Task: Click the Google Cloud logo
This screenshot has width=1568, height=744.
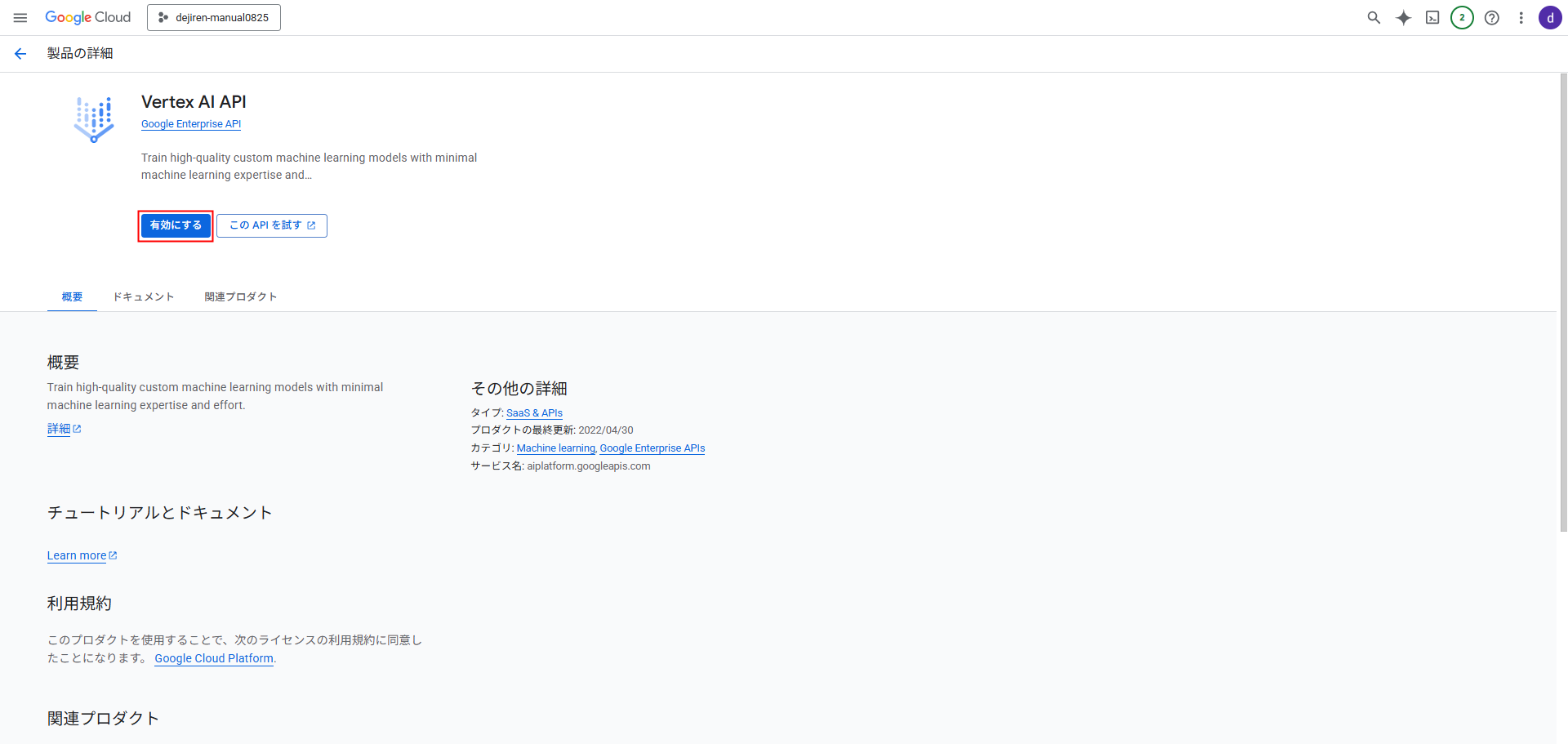Action: 87,17
